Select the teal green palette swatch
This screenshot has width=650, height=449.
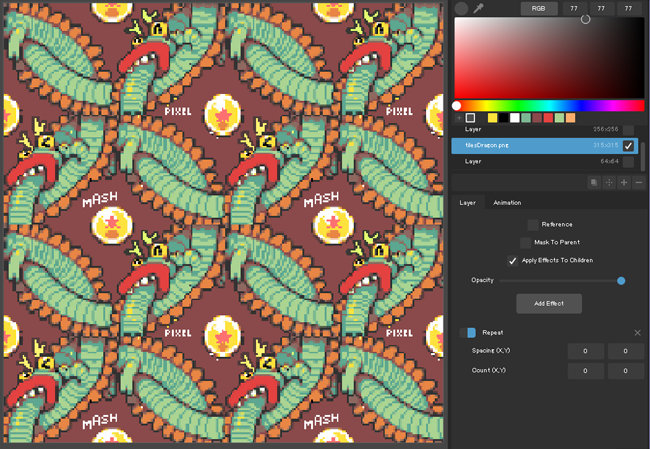click(526, 118)
